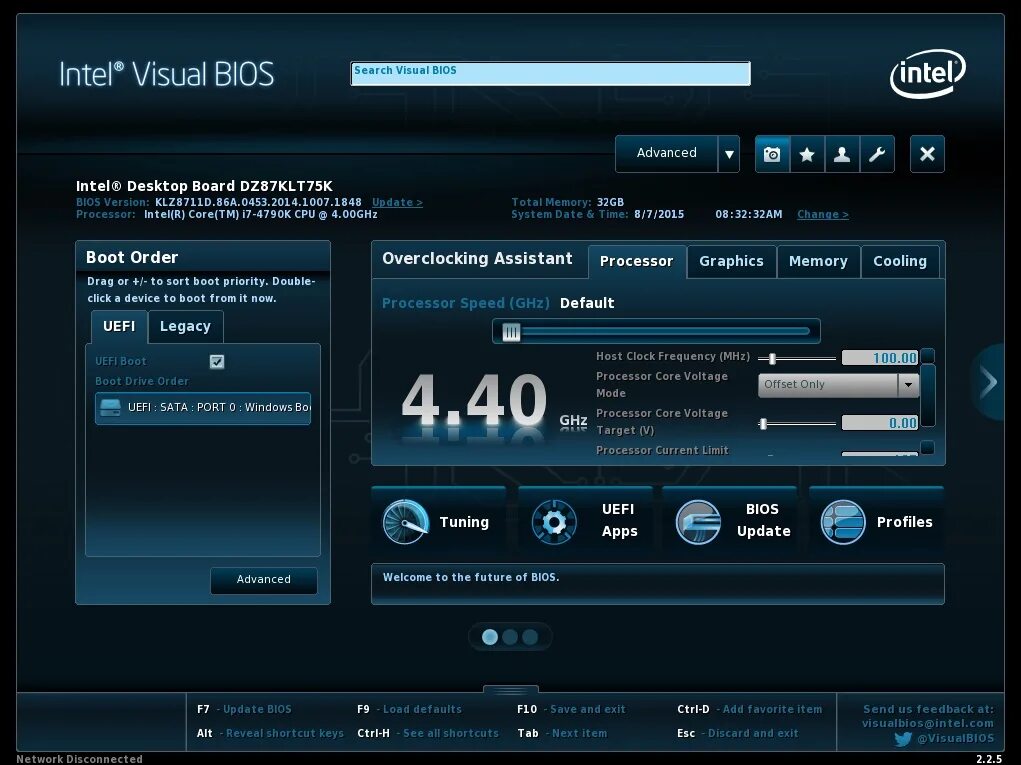Click Welcome to the future of BIOS message
This screenshot has height=765, width=1021.
pyautogui.click(x=471, y=577)
